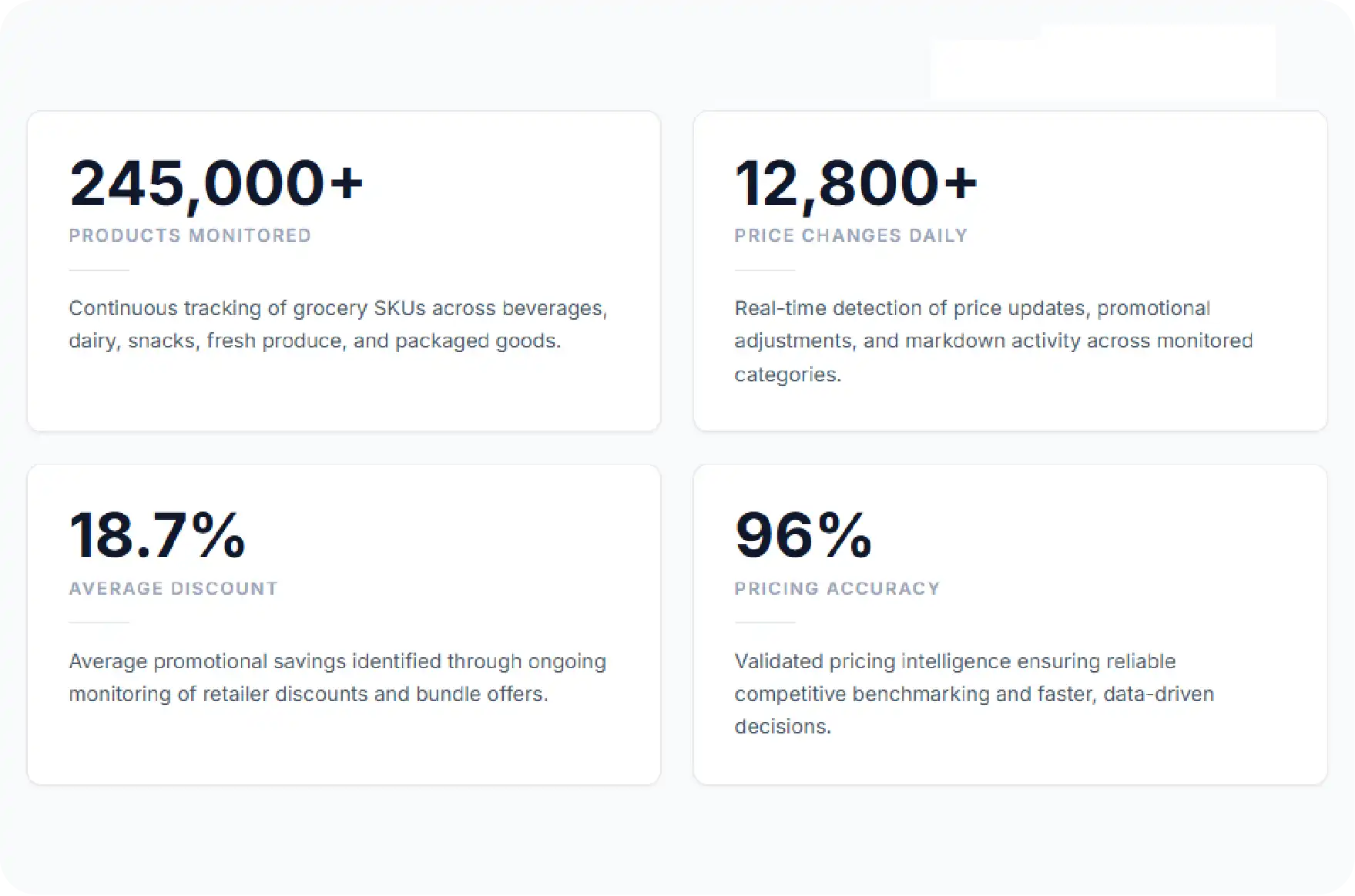The image size is (1355, 896).
Task: Select the Products Monitored label
Action: [x=190, y=236]
